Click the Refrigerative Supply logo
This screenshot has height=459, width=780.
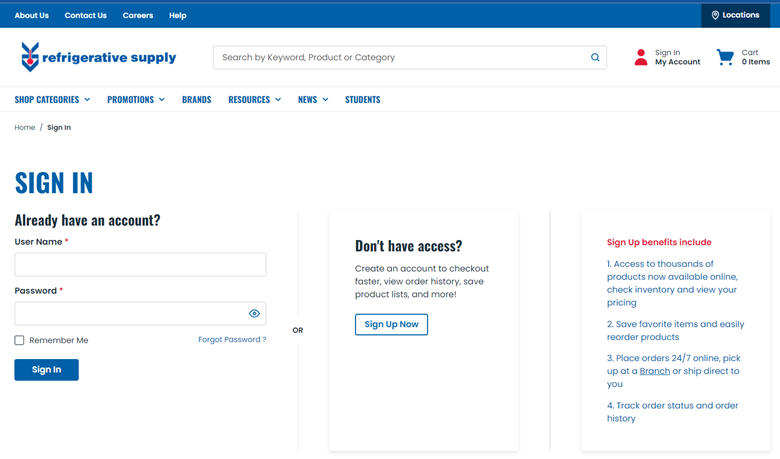pyautogui.click(x=98, y=57)
